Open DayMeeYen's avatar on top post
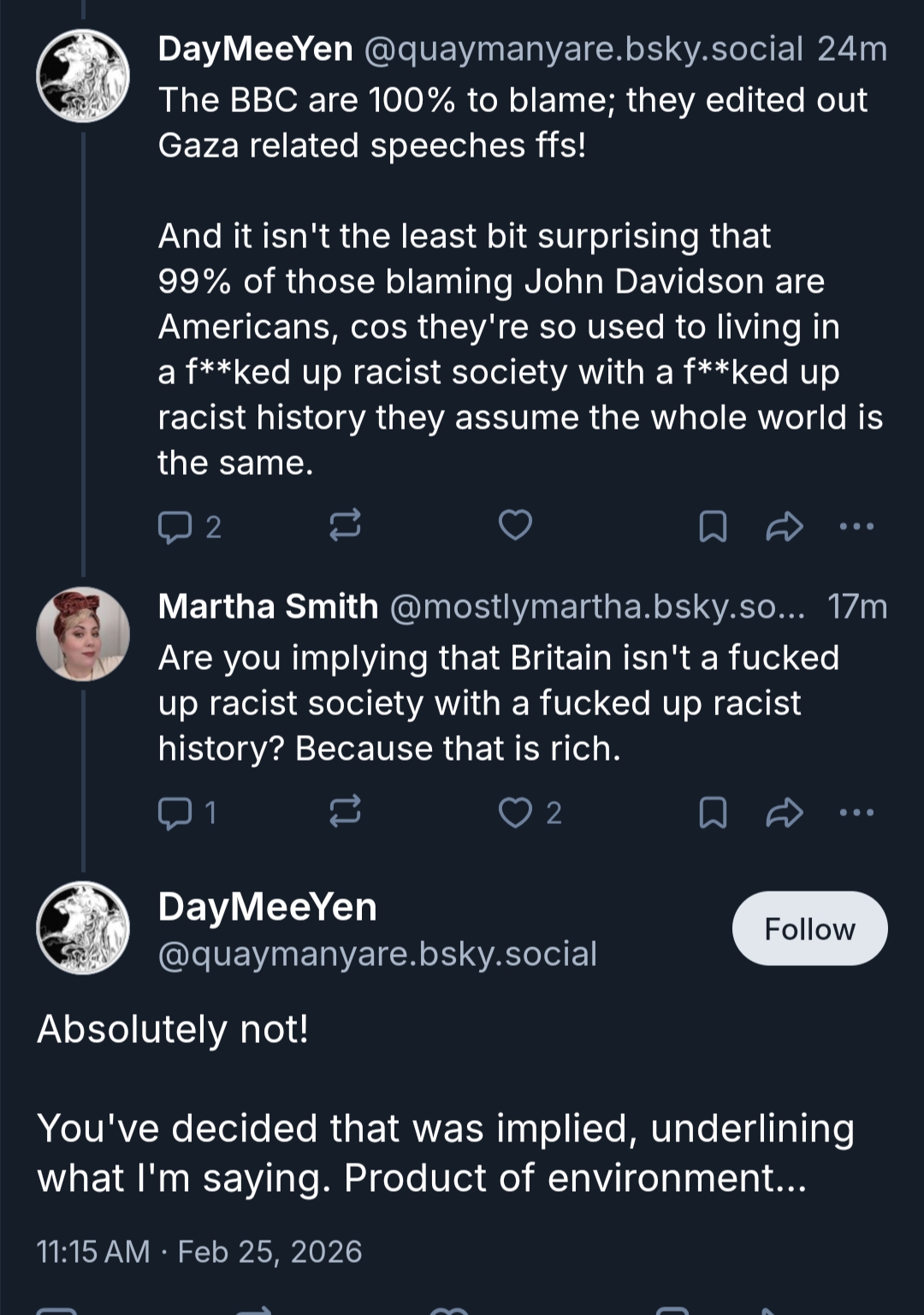Image resolution: width=924 pixels, height=1315 pixels. 83,75
